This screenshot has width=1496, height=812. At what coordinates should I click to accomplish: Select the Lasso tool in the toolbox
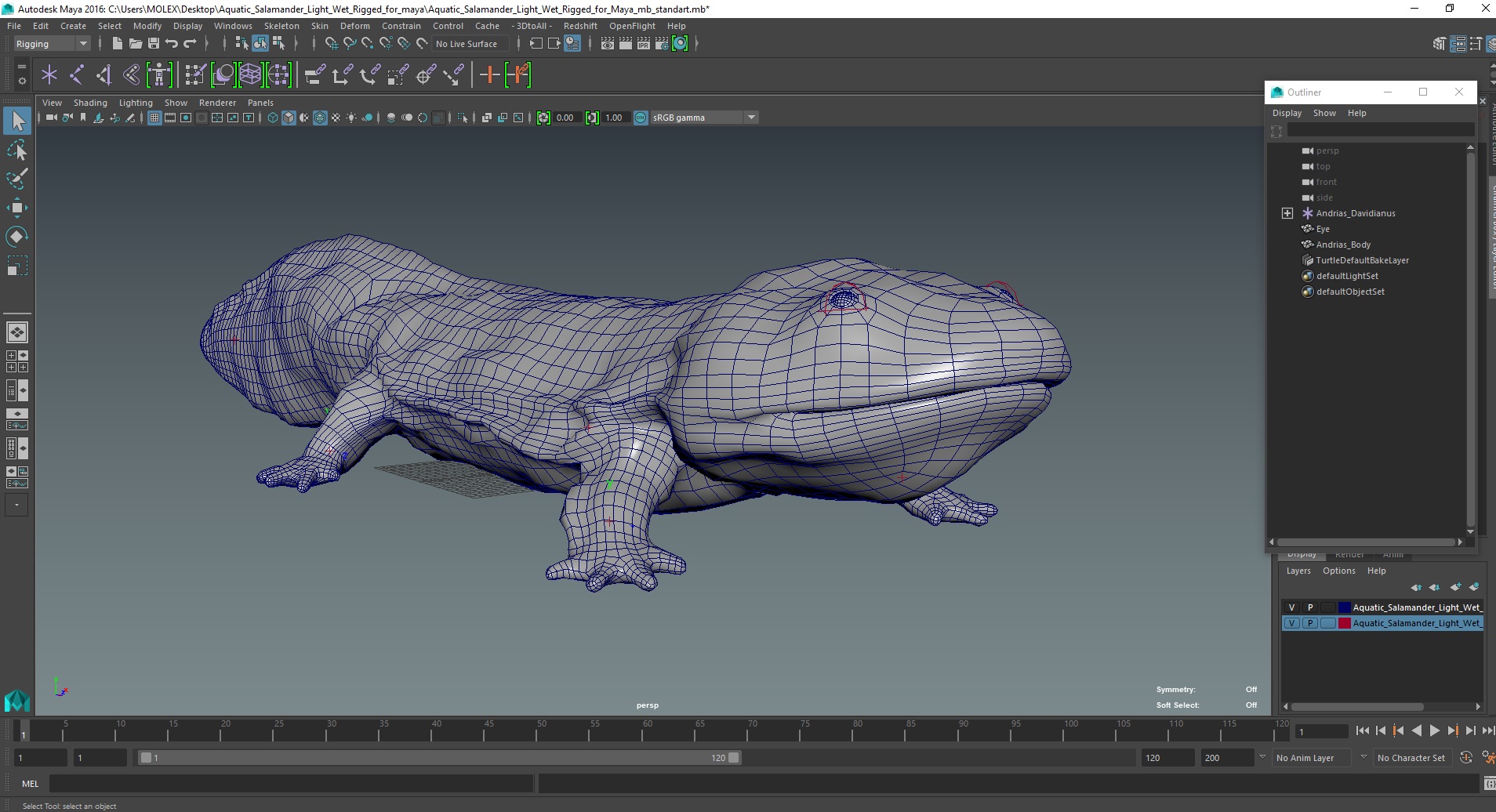click(x=16, y=150)
